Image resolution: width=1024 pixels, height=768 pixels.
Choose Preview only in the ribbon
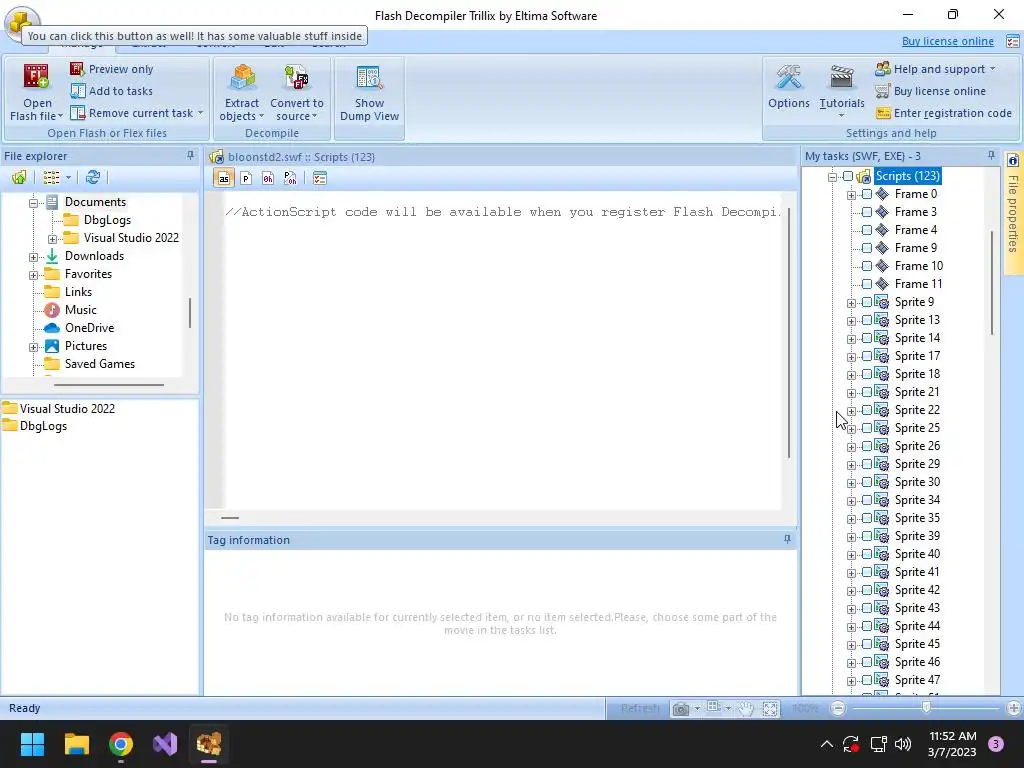(x=111, y=69)
